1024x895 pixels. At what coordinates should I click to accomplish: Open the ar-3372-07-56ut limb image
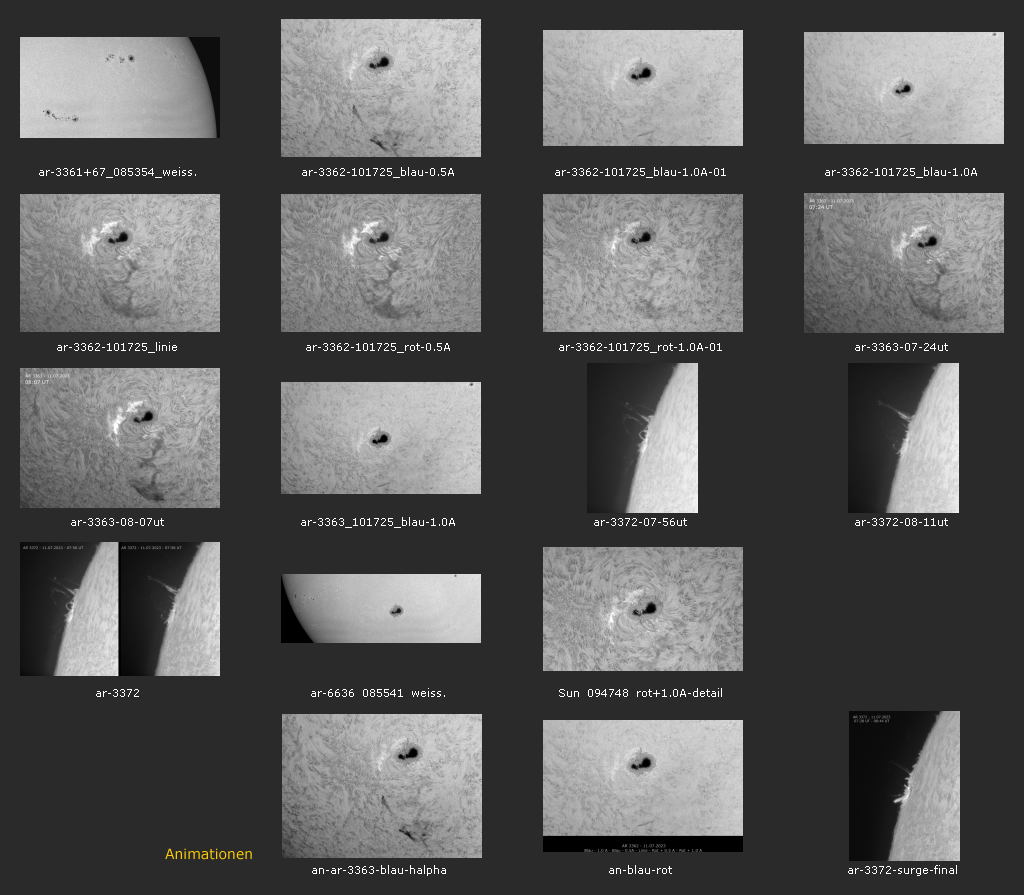[x=642, y=438]
